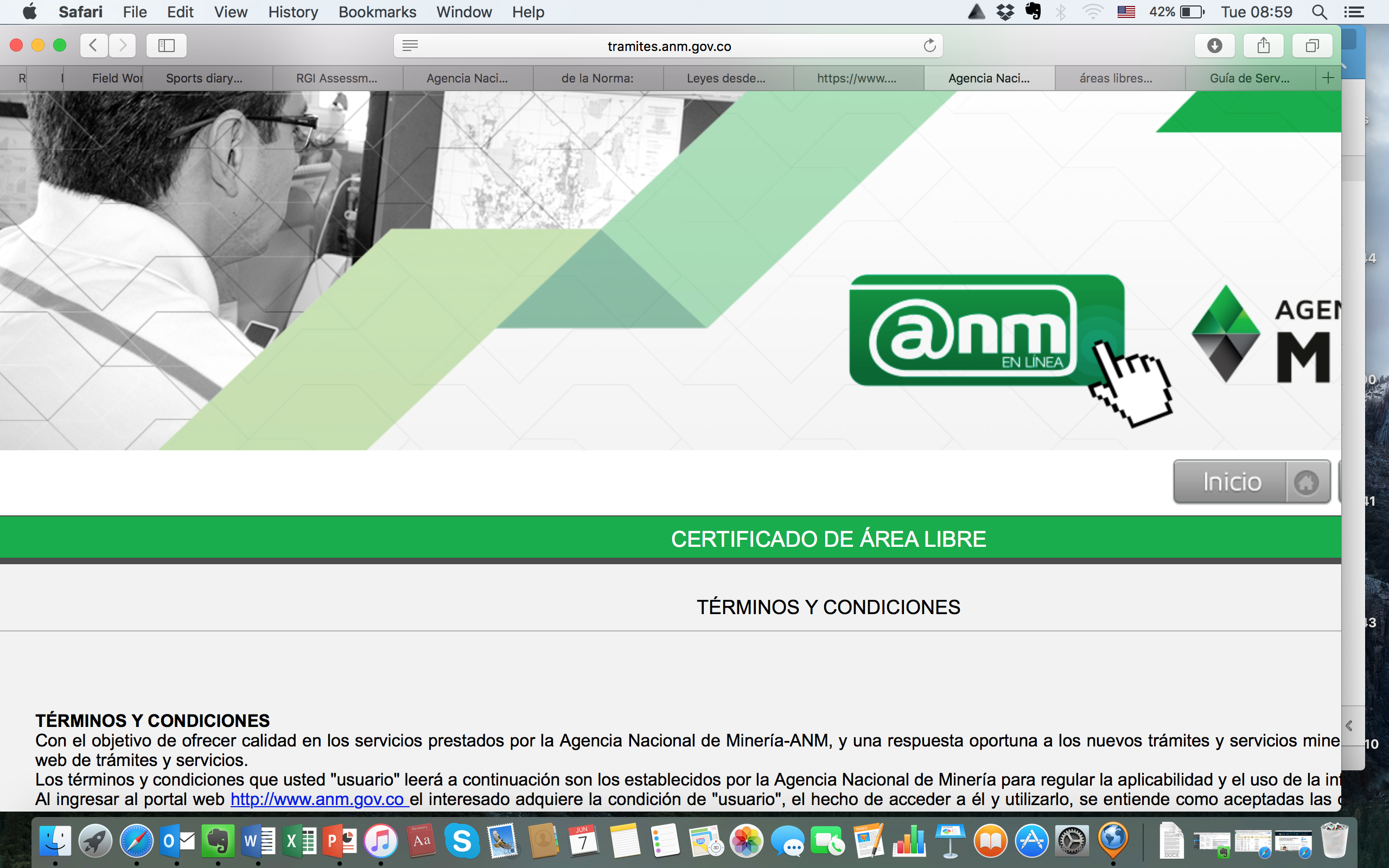Open the battery status menu
The height and width of the screenshot is (868, 1389).
pyautogui.click(x=1177, y=12)
